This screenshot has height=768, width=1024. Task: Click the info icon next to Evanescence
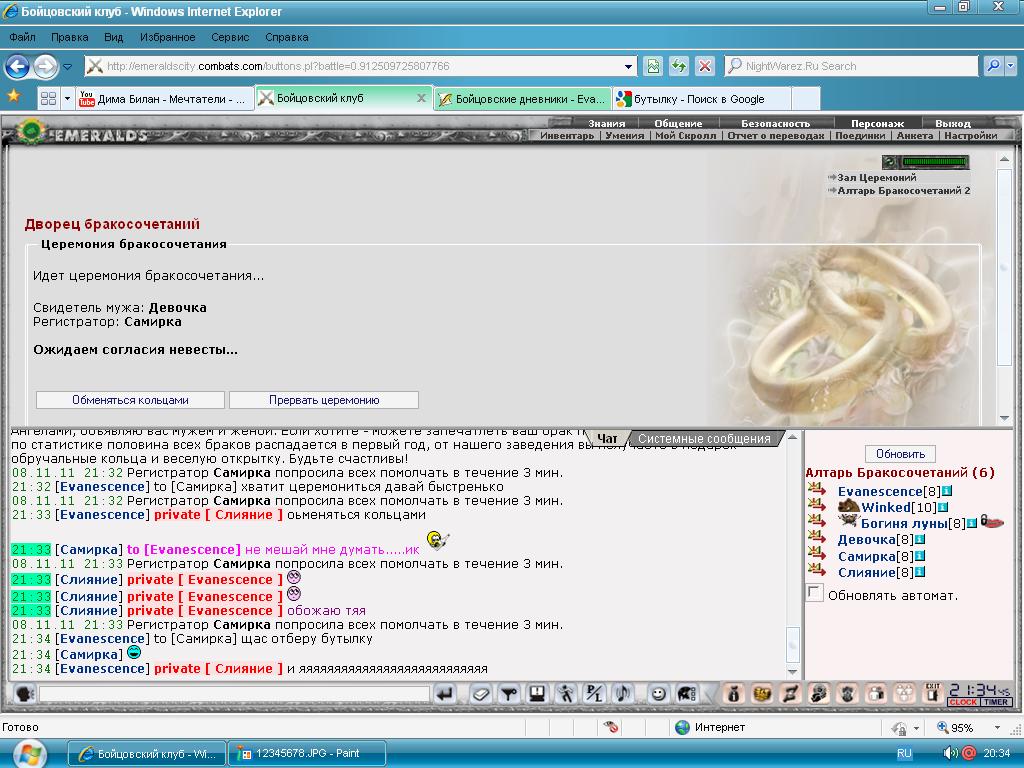[946, 491]
